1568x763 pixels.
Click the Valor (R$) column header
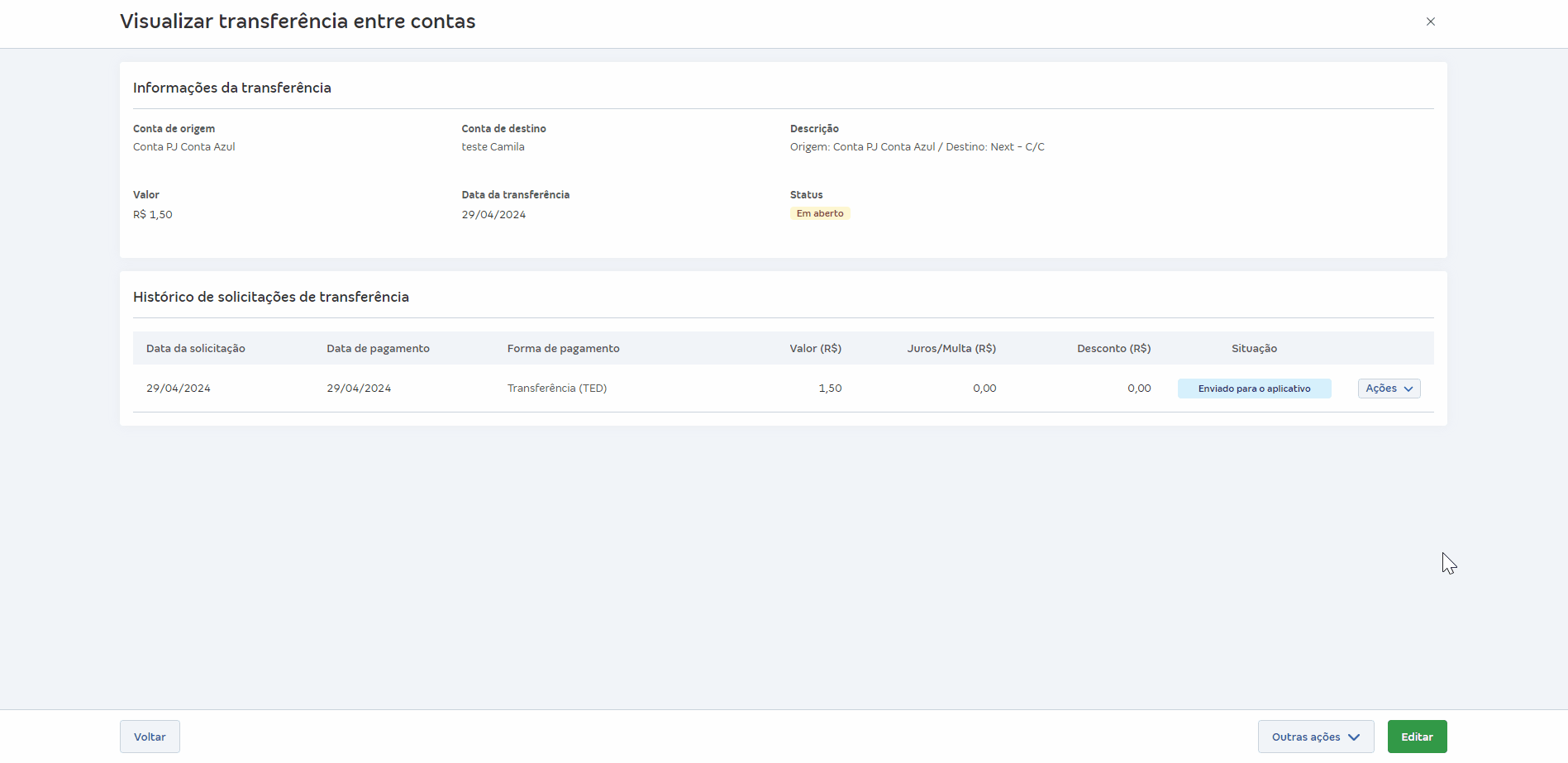815,349
